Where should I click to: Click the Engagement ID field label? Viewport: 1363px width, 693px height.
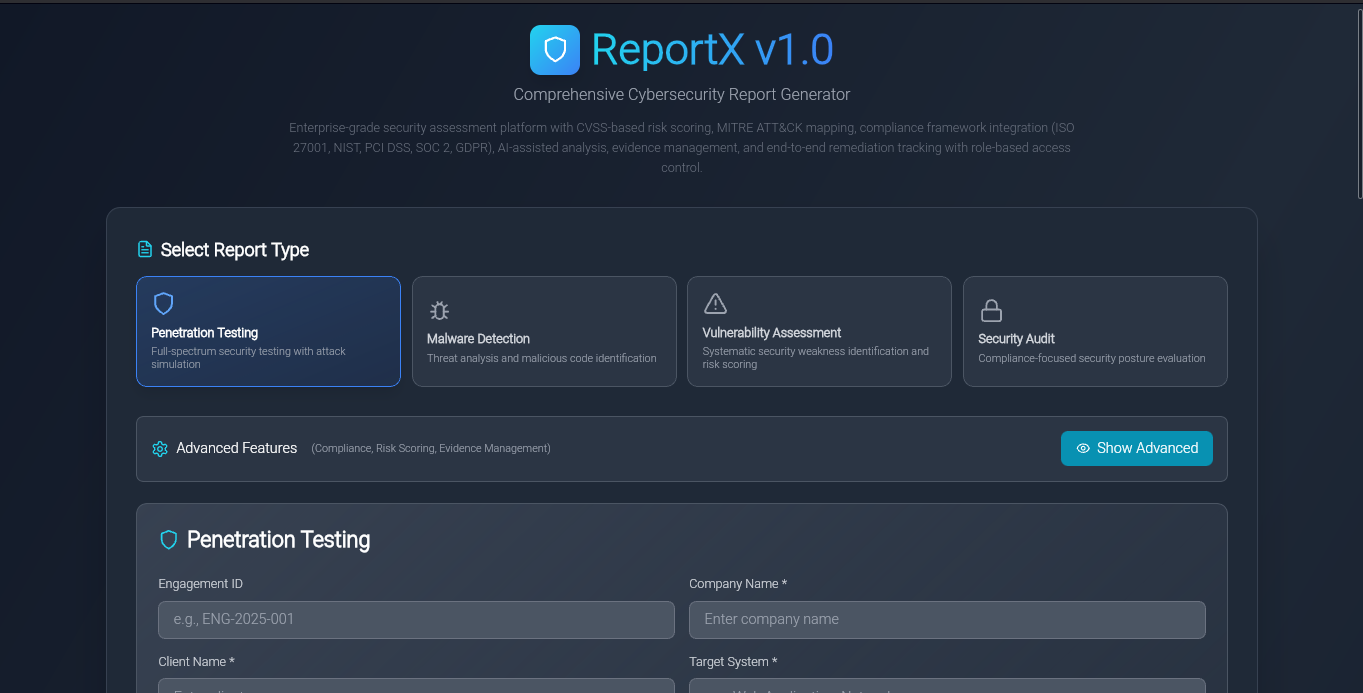(x=200, y=584)
